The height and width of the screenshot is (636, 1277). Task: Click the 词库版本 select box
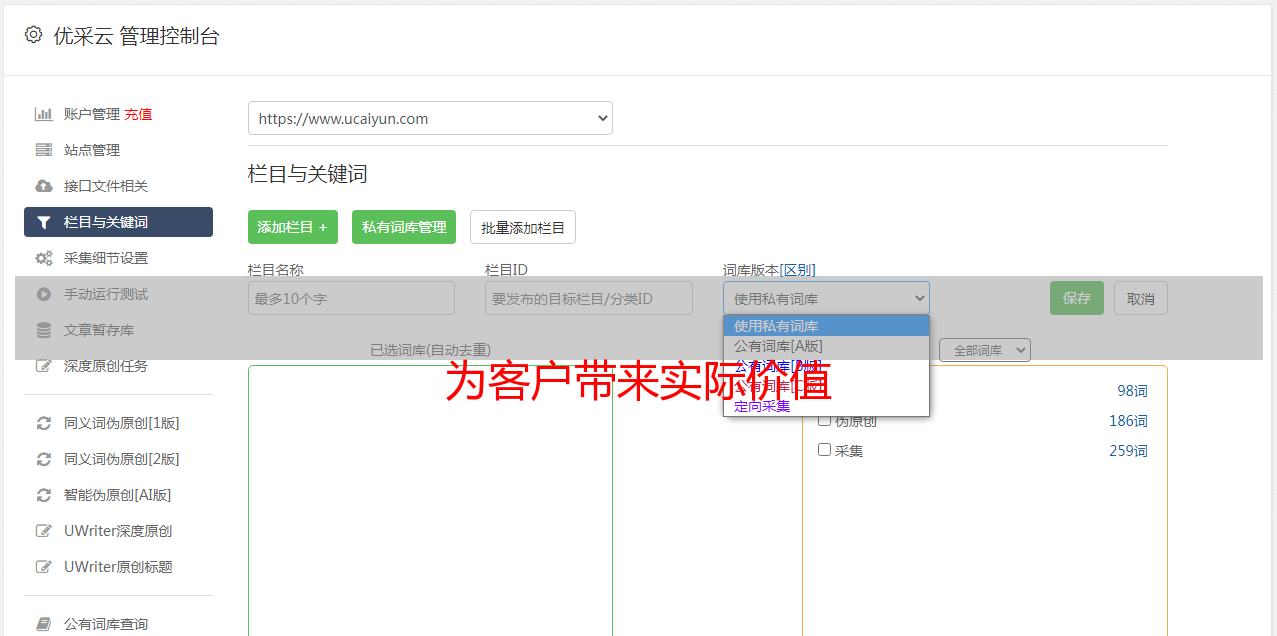[x=826, y=298]
